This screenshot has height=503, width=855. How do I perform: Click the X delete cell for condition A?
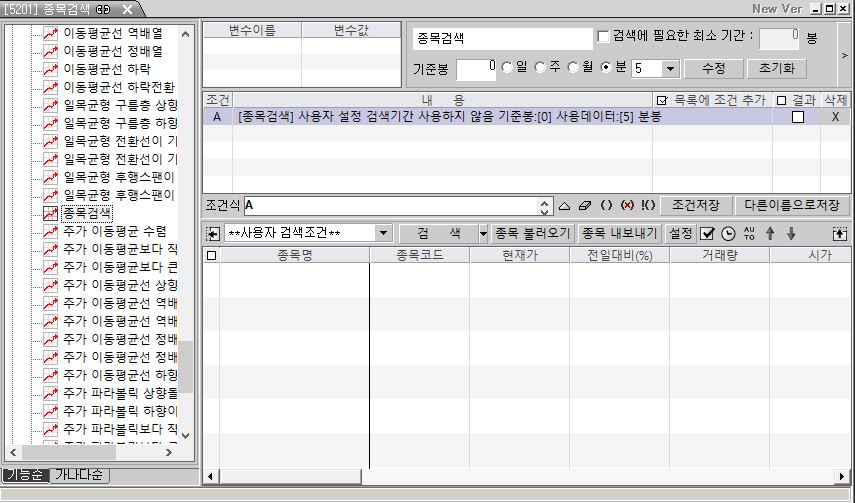pyautogui.click(x=835, y=117)
